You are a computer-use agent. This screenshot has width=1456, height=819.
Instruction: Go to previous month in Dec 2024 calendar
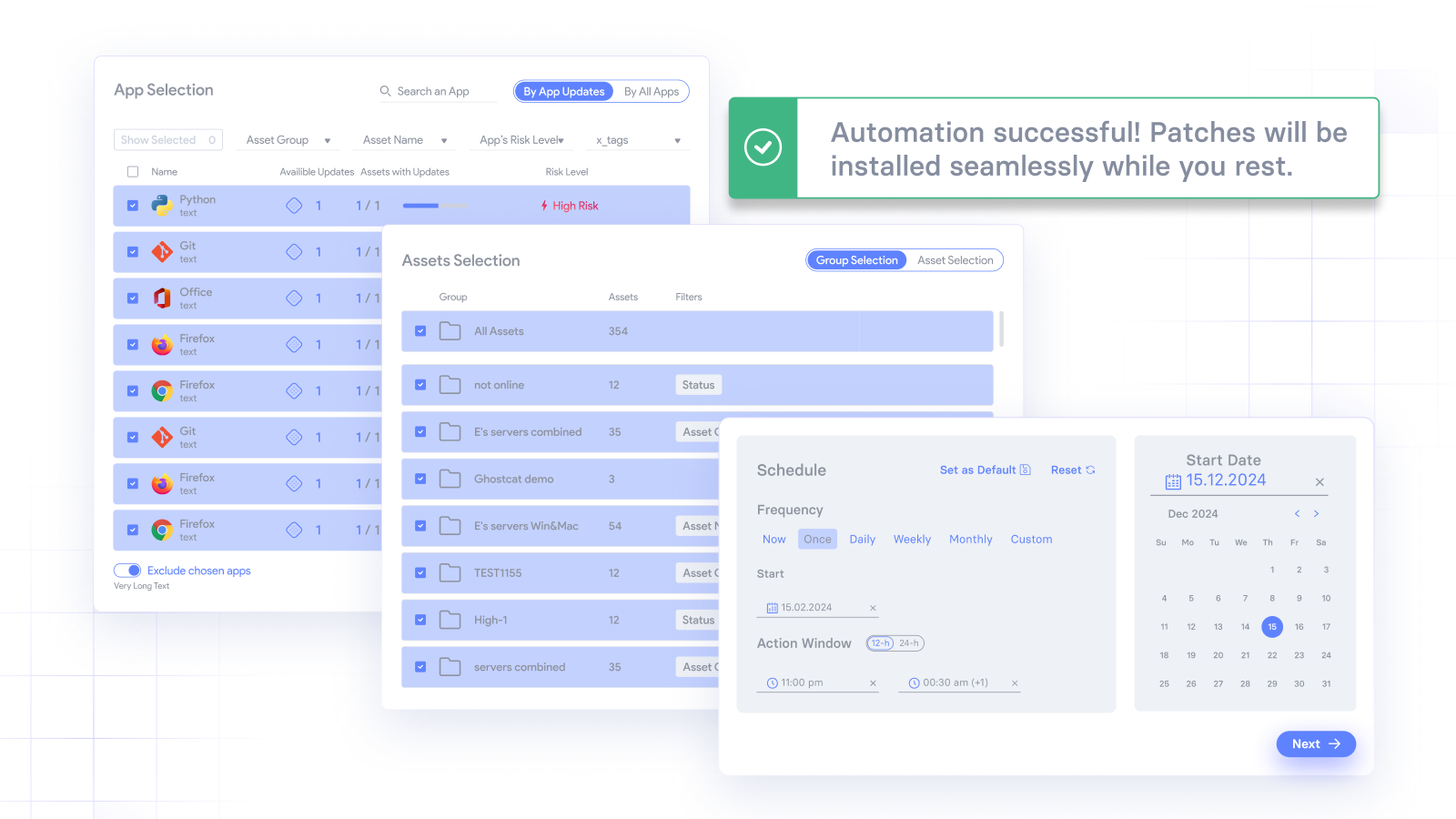[x=1297, y=514]
